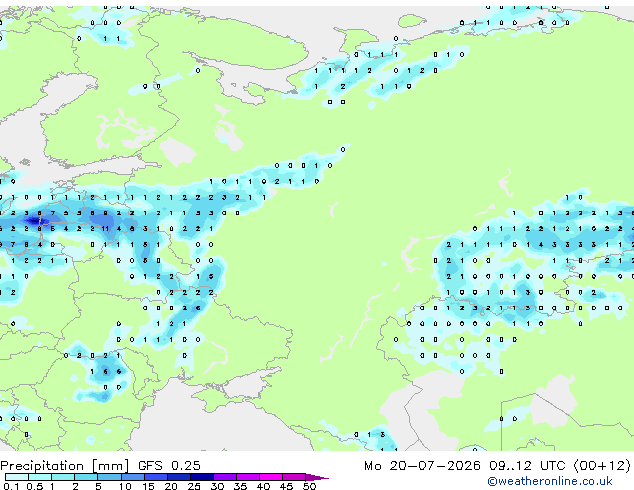Click the legend label '20'
This screenshot has width=634, height=490.
pos(171,486)
